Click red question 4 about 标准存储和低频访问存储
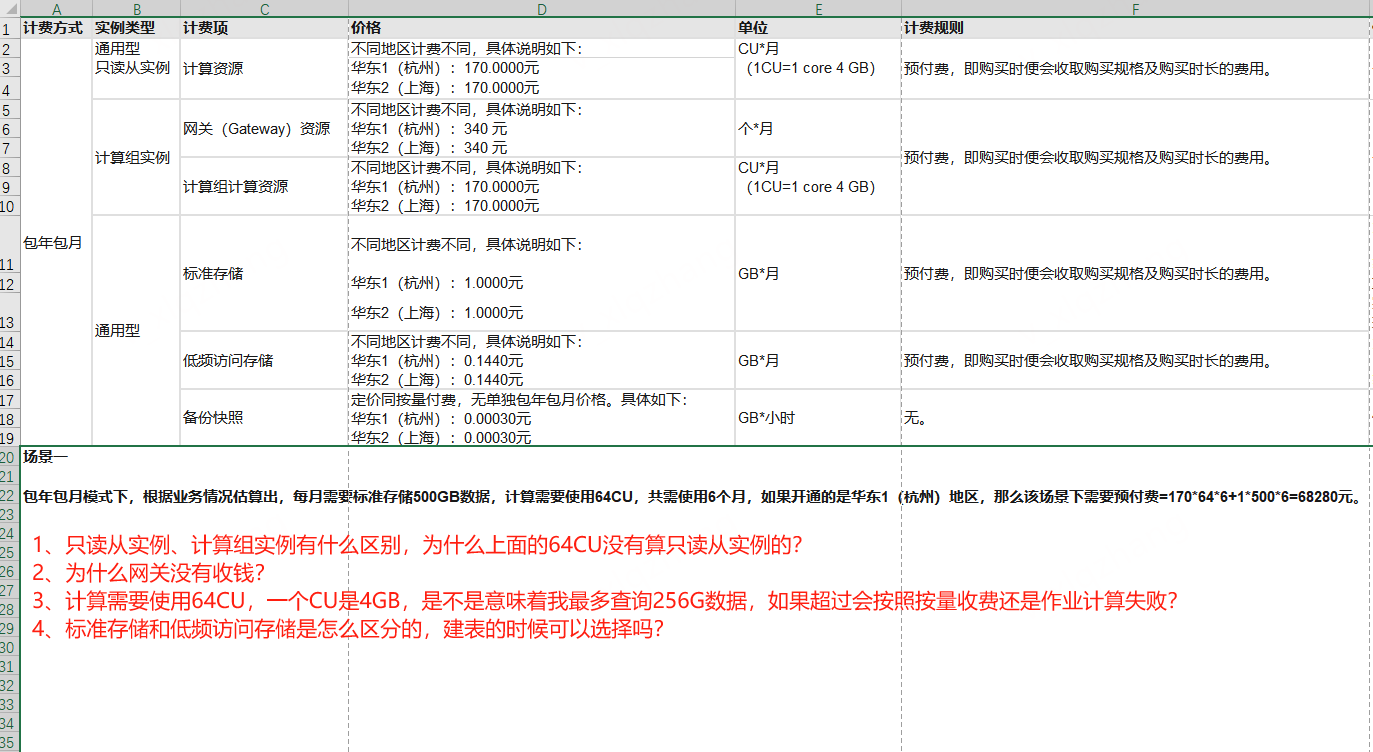Viewport: 1373px width, 752px height. [x=348, y=629]
